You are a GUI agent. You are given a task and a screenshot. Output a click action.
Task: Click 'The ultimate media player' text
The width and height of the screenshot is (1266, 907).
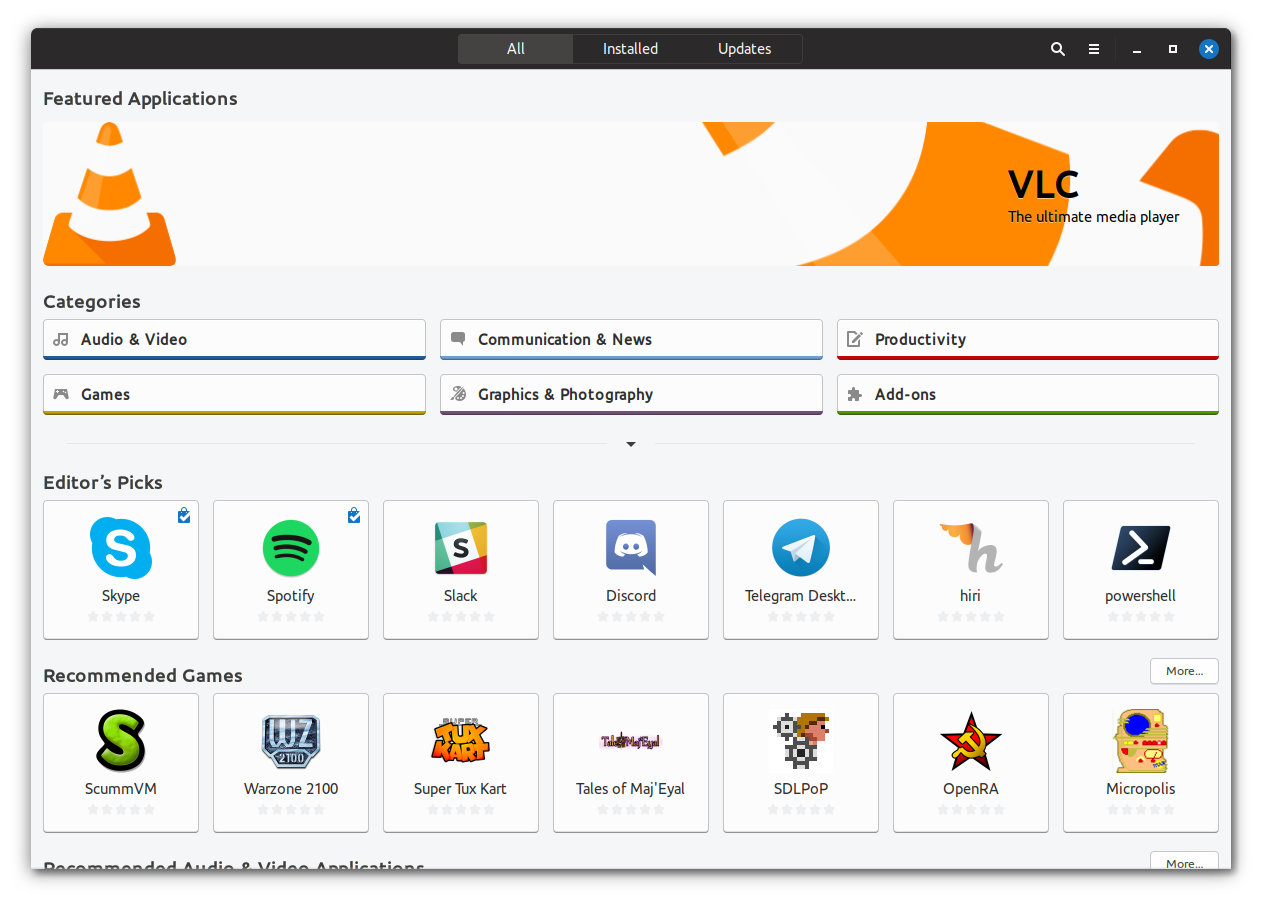click(1094, 217)
